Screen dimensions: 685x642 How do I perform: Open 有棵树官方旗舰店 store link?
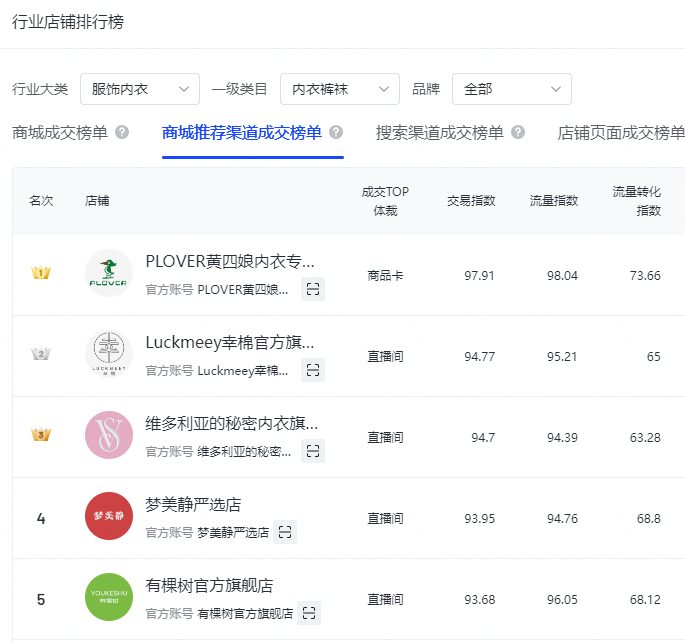pos(209,586)
